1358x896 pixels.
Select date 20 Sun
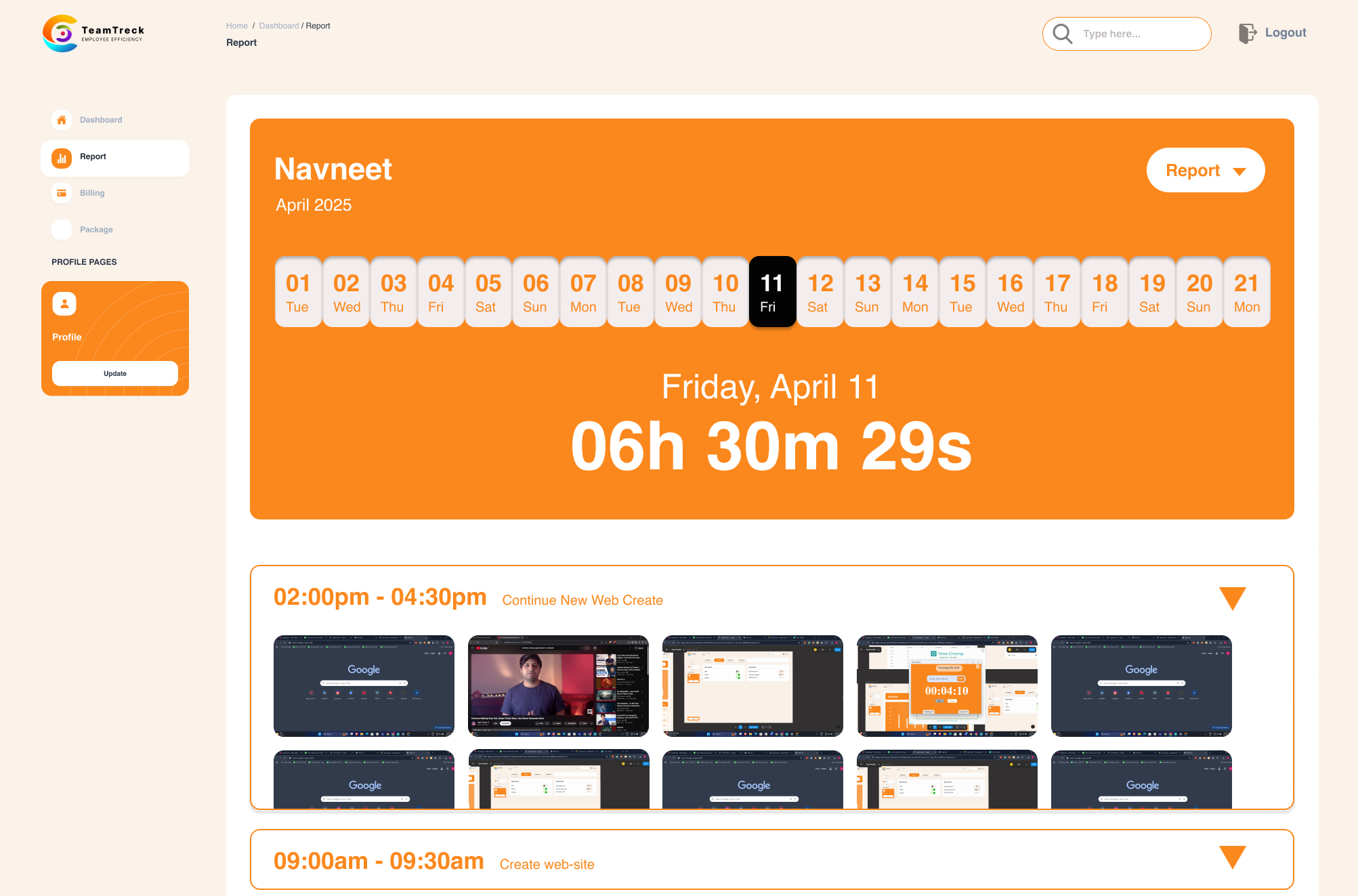(x=1200, y=292)
